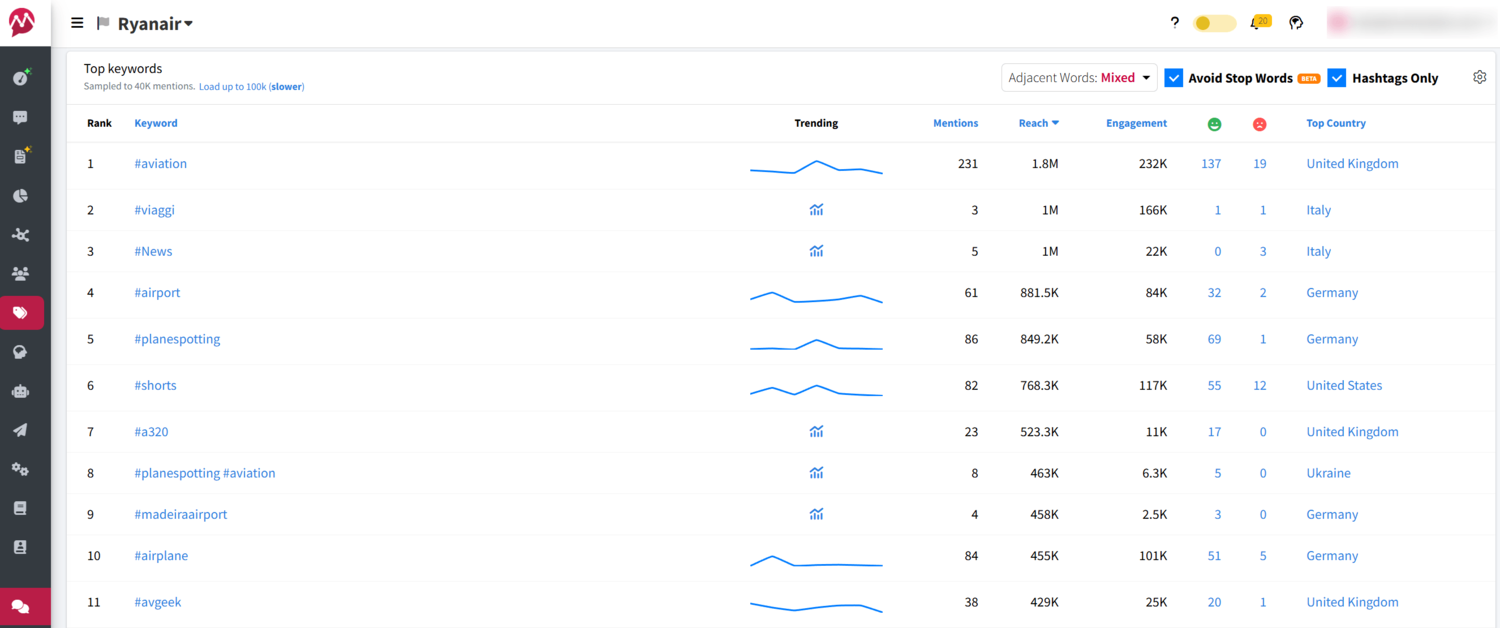Open the #avgeek keyword
1500x628 pixels.
pyautogui.click(x=157, y=602)
